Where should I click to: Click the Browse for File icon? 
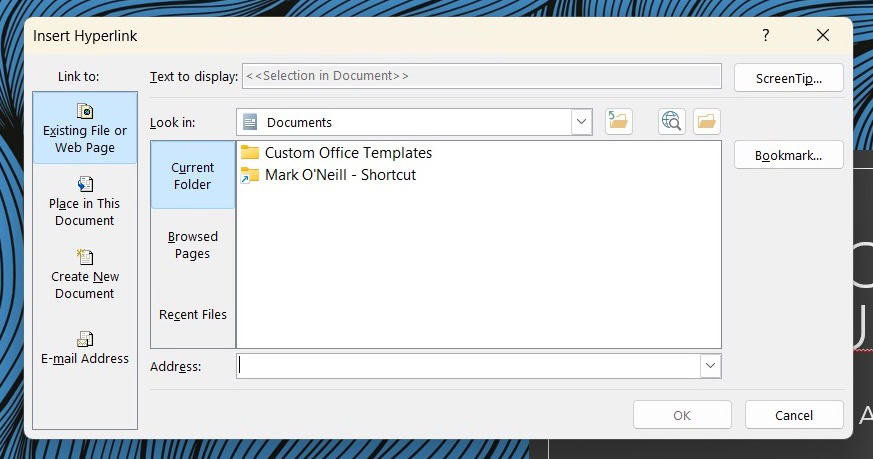point(707,122)
